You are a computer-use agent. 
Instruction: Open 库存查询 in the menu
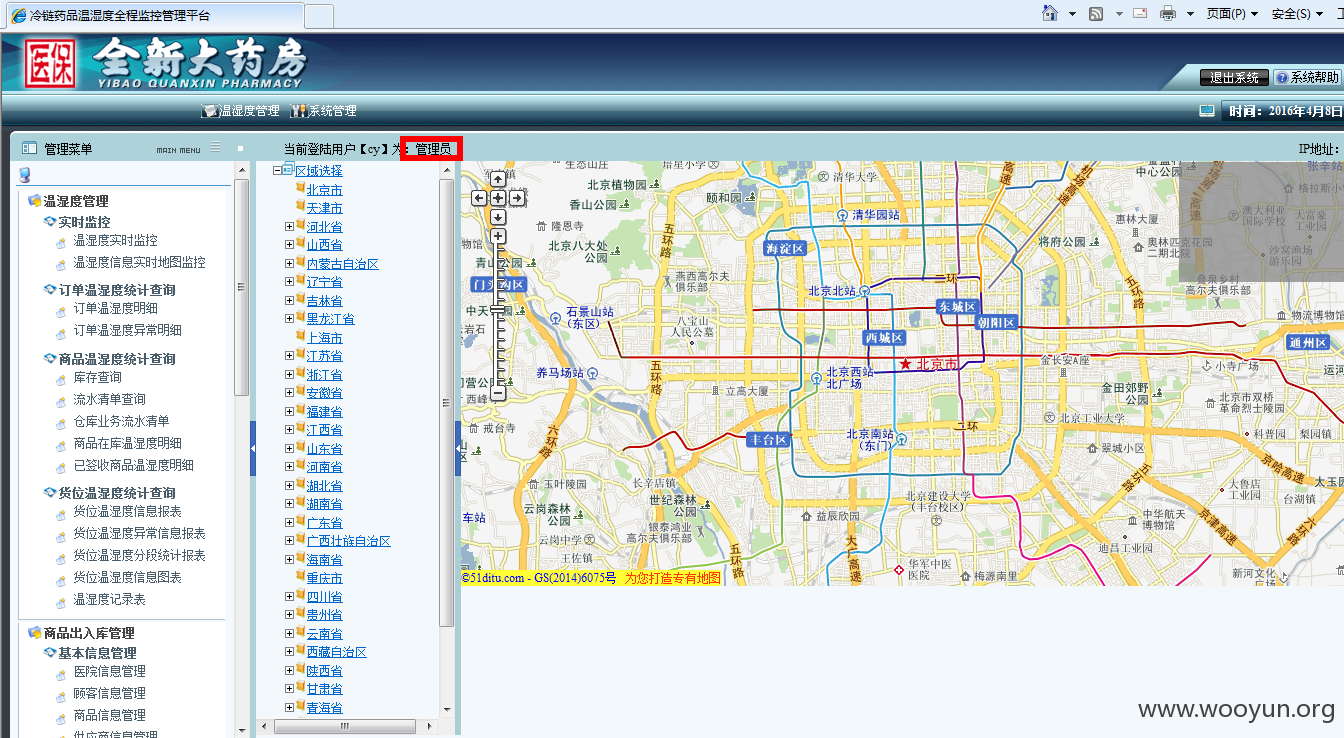click(97, 377)
